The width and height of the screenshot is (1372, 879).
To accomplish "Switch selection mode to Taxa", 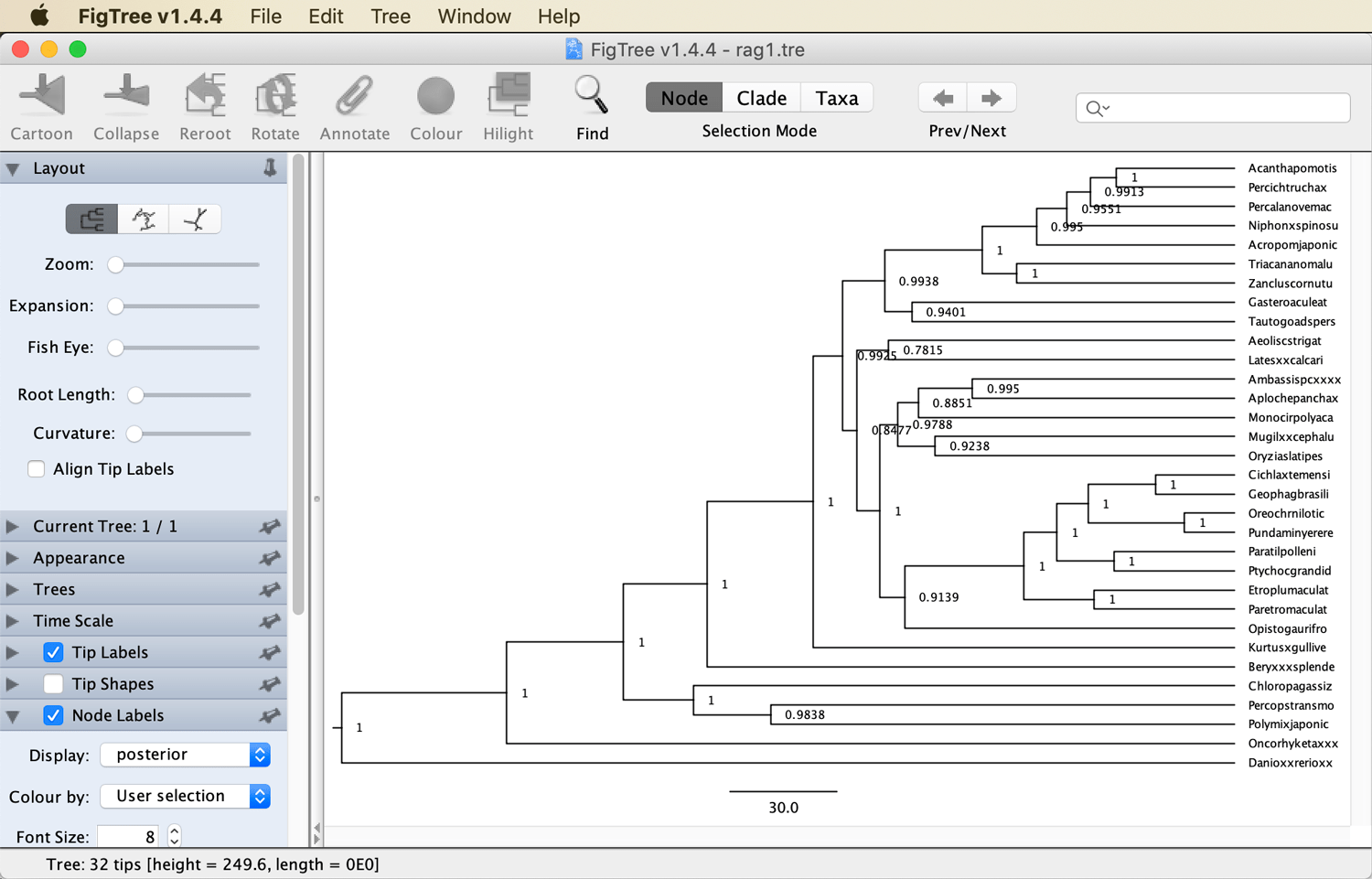I will point(837,98).
